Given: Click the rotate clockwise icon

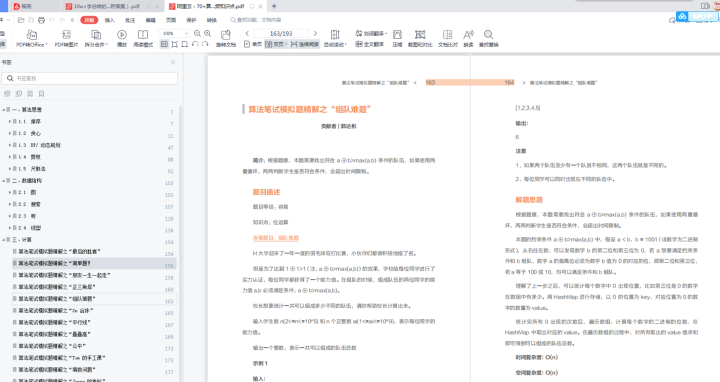Looking at the screenshot, I should click(205, 45).
